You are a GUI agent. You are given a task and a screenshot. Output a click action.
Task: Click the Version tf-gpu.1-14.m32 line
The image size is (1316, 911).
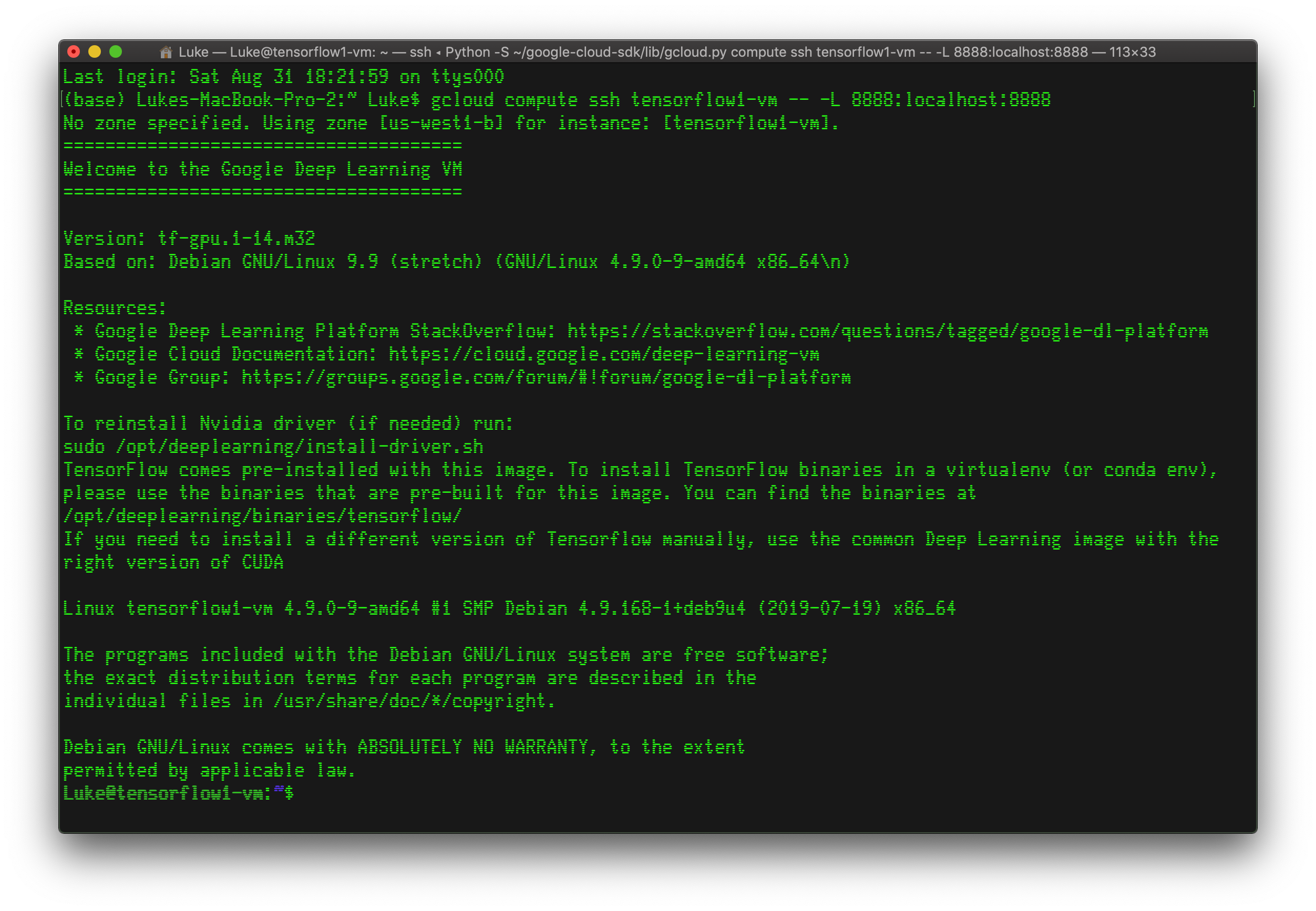coord(189,239)
